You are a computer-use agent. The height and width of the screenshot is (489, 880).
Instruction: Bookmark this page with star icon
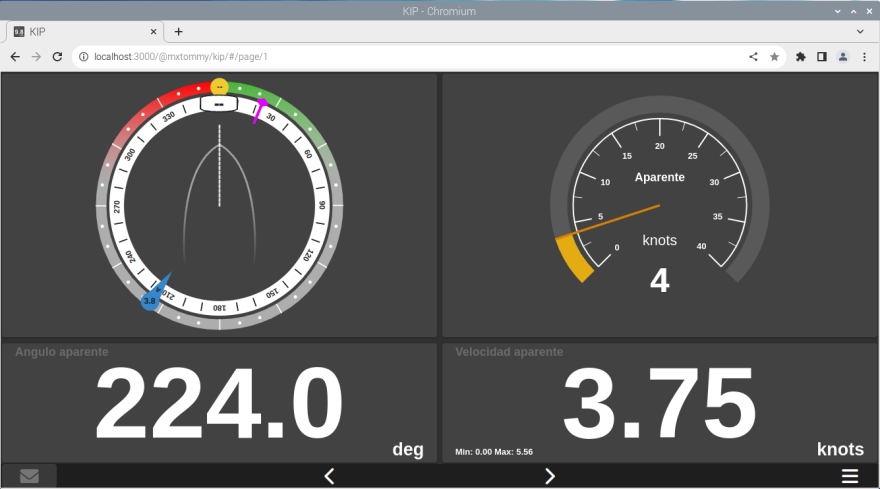coord(774,57)
